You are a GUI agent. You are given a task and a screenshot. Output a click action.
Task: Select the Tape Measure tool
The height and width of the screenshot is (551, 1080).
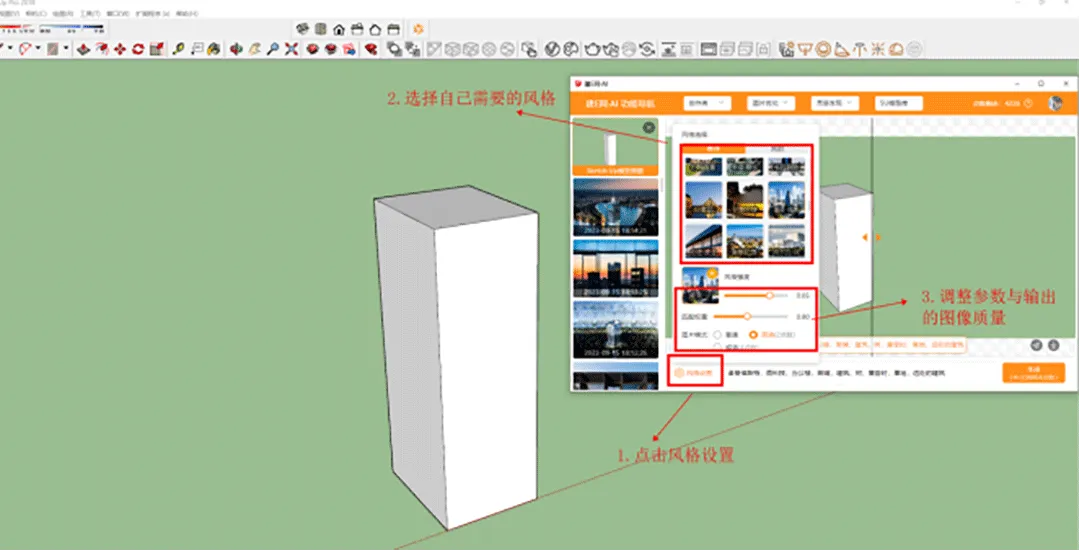[178, 49]
